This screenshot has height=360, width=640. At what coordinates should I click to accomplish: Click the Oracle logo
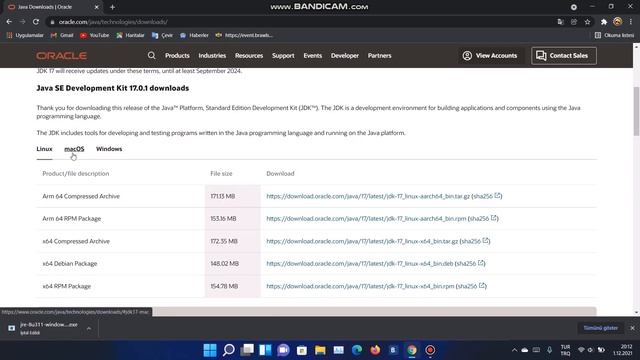coord(61,56)
